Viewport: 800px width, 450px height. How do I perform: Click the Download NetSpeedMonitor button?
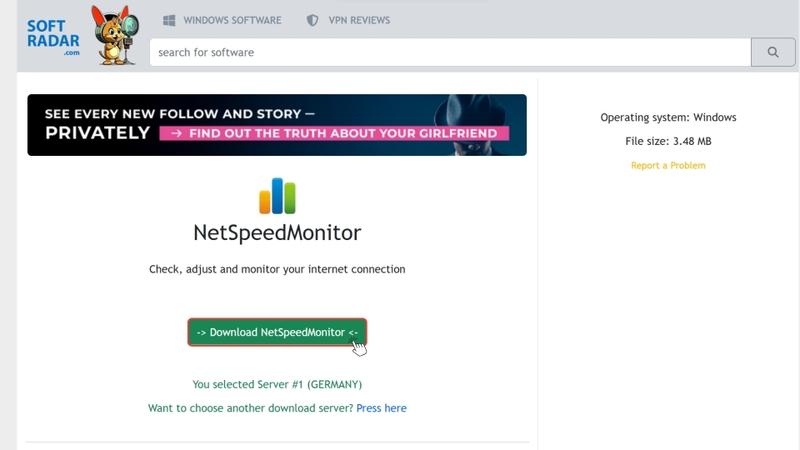277,332
